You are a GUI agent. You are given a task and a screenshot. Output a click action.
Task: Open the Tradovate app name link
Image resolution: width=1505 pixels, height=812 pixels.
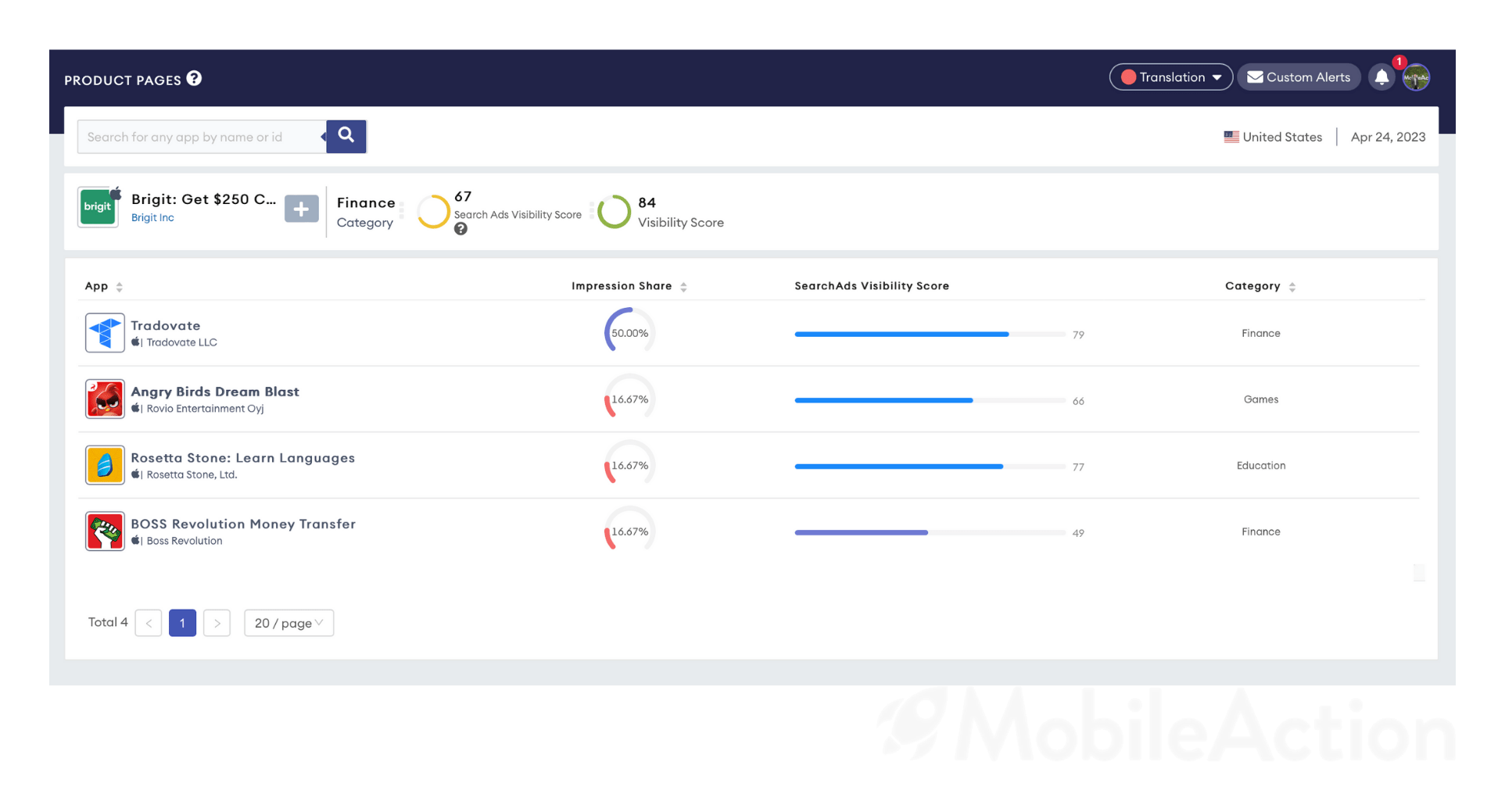pos(166,325)
